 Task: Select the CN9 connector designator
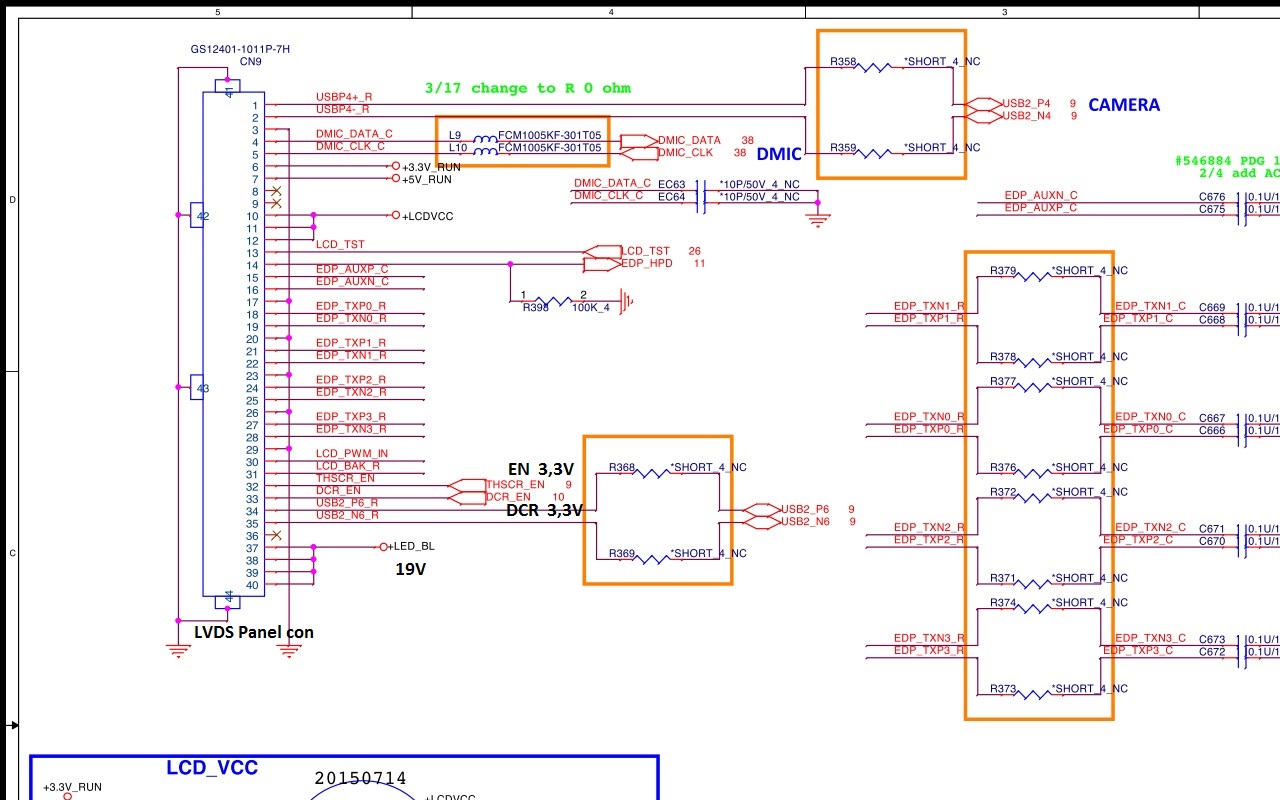(251, 62)
